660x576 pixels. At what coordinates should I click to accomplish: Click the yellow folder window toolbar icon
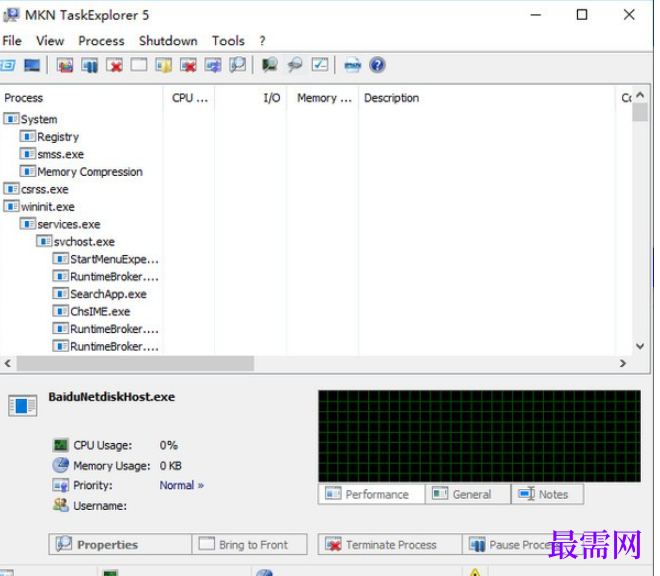(x=164, y=65)
